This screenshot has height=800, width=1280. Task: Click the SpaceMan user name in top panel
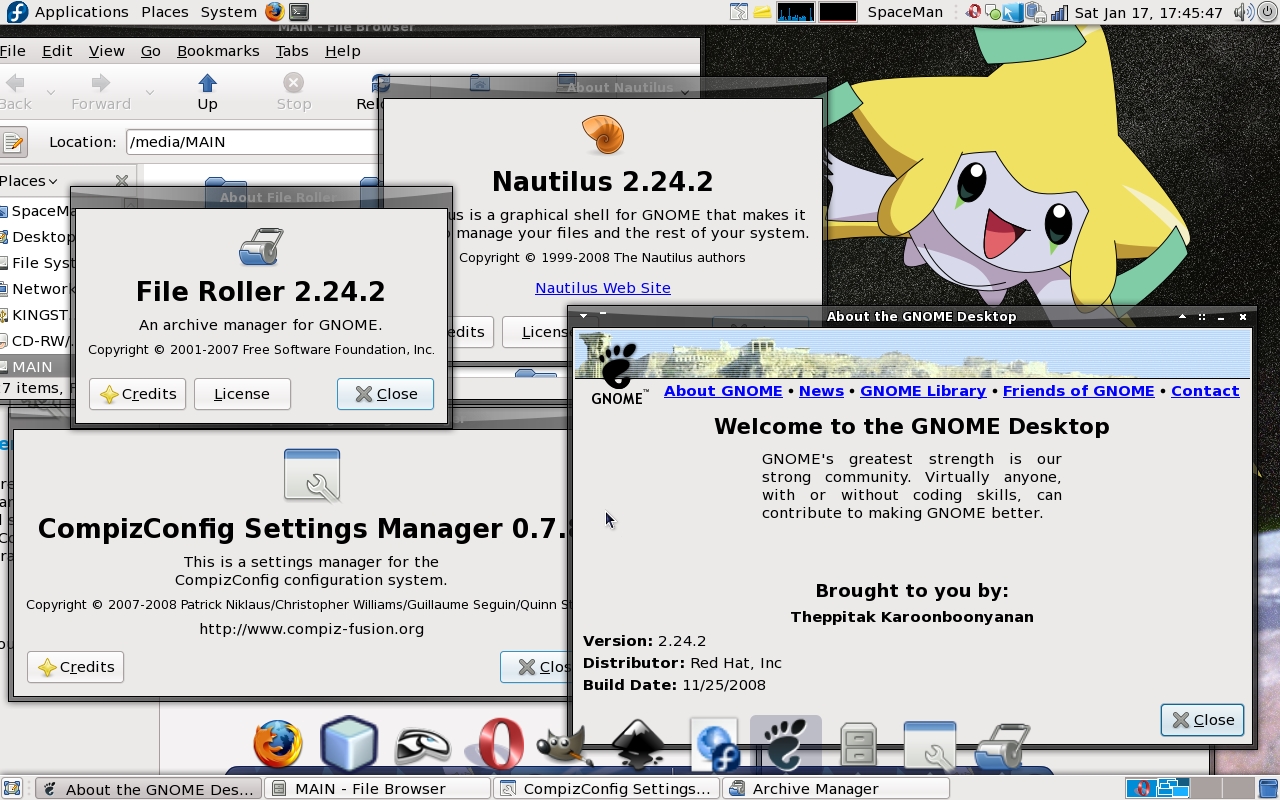(905, 12)
